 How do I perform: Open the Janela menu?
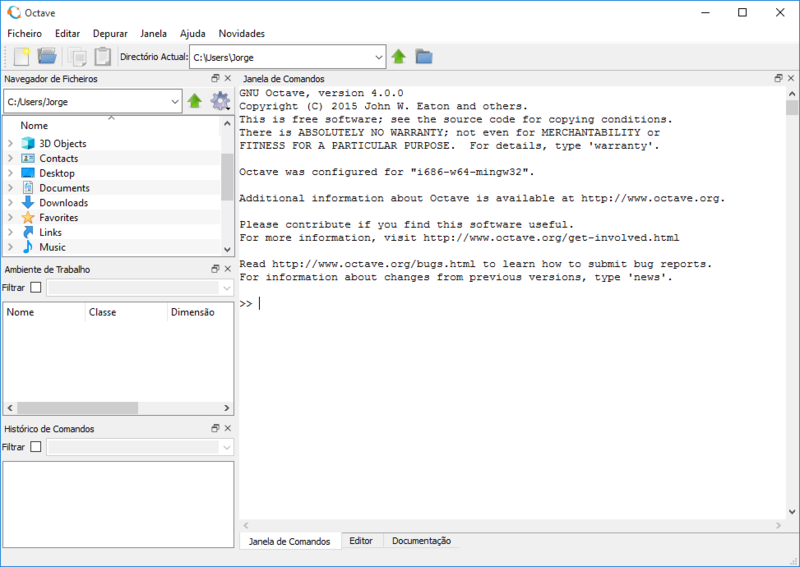[153, 33]
